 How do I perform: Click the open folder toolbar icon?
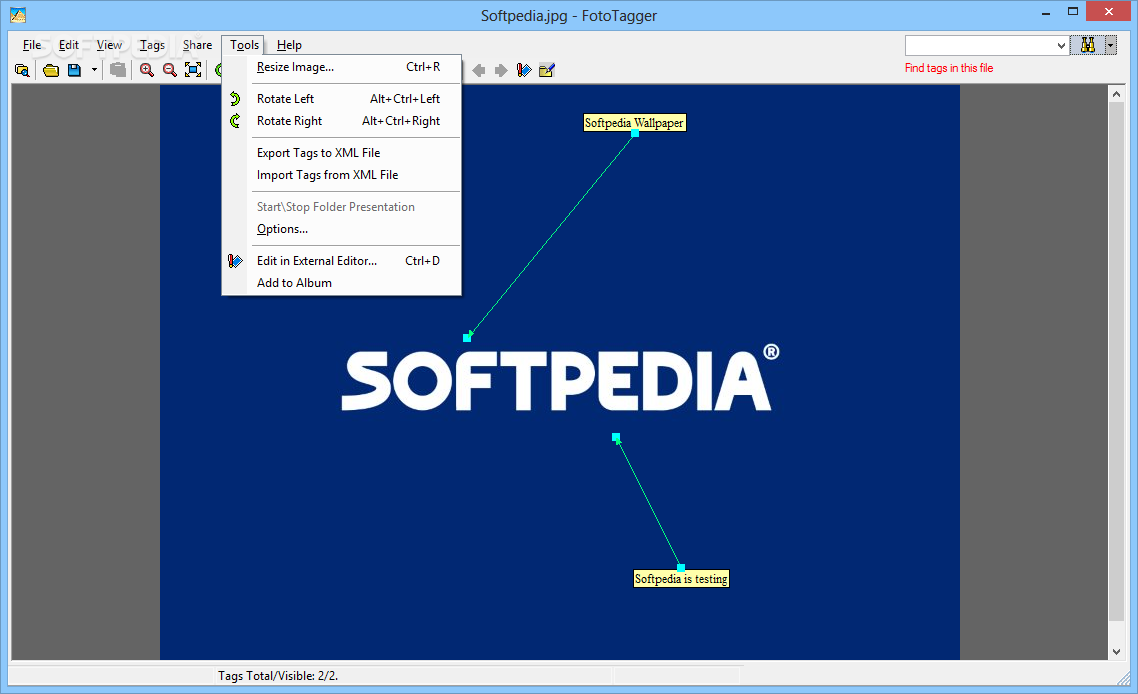pos(51,70)
